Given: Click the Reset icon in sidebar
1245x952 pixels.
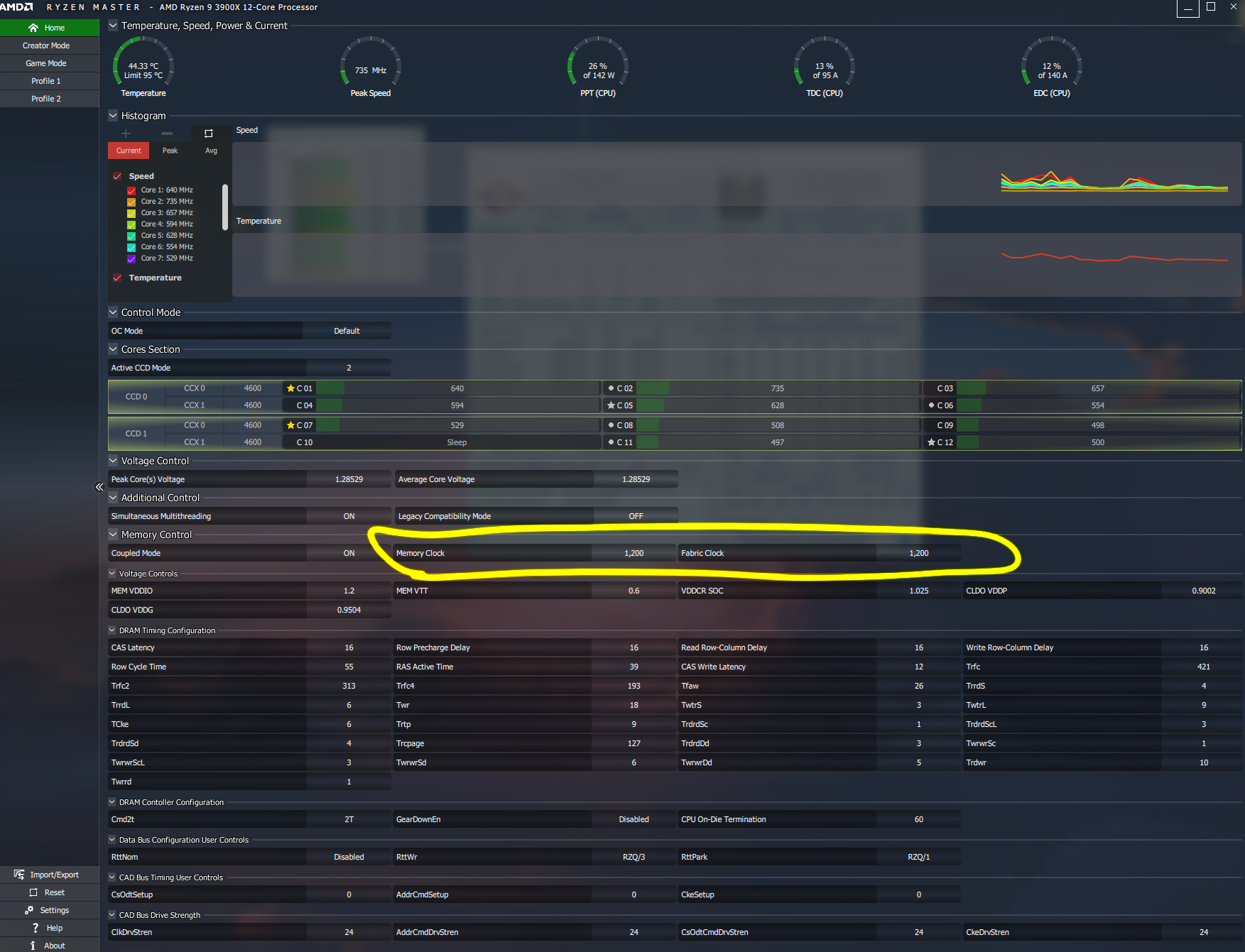Looking at the screenshot, I should pyautogui.click(x=33, y=892).
